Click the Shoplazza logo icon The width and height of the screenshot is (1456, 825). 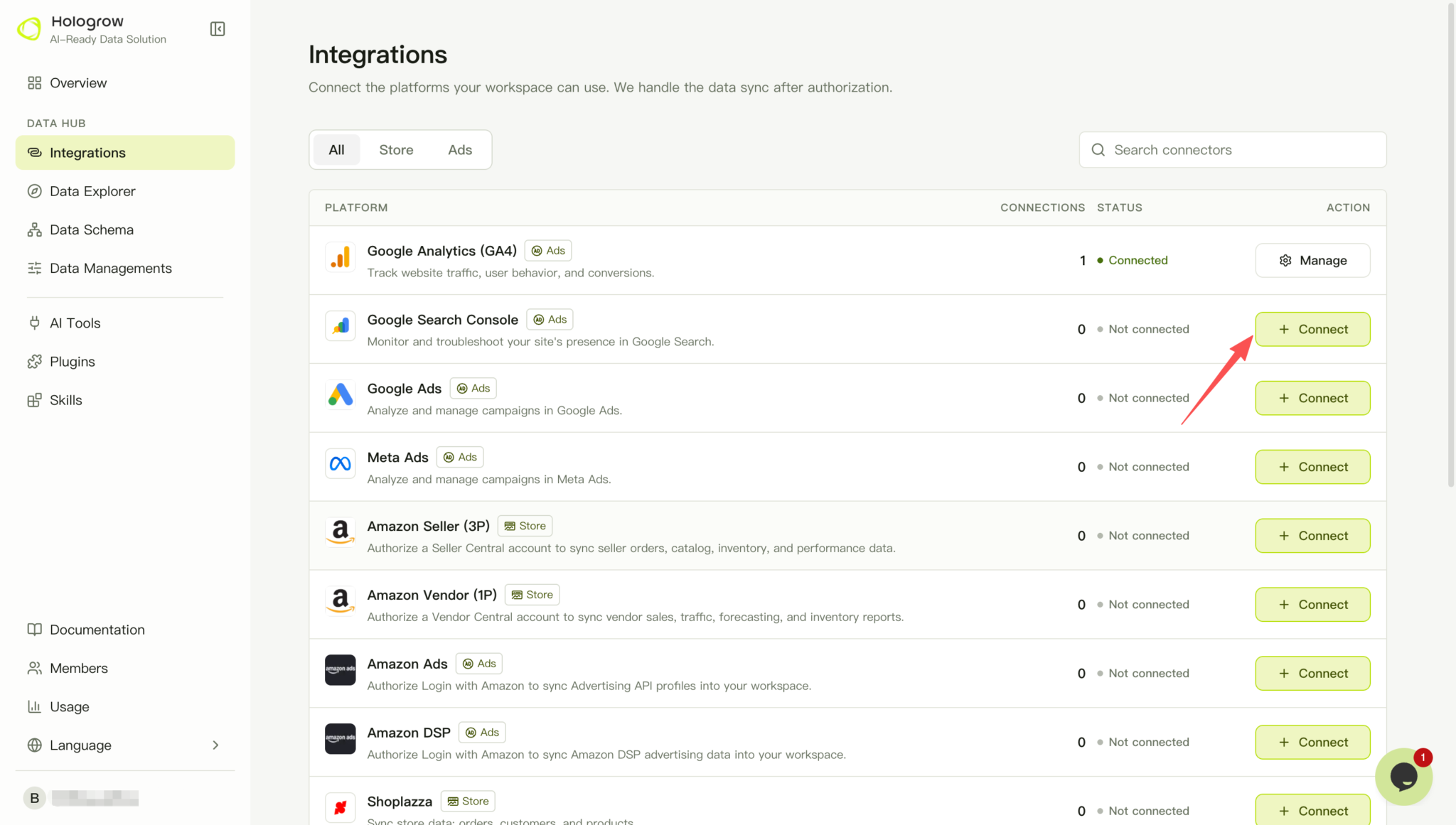(341, 808)
